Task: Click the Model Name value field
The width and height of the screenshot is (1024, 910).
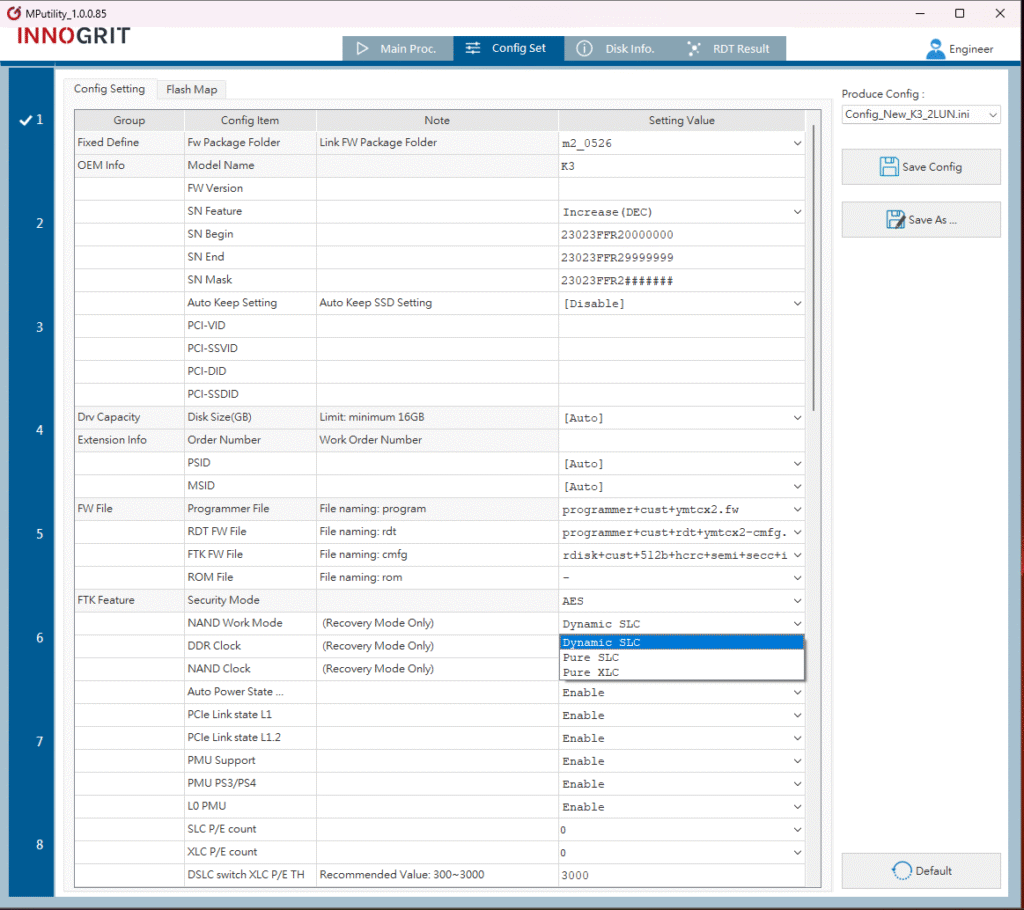Action: pyautogui.click(x=680, y=166)
